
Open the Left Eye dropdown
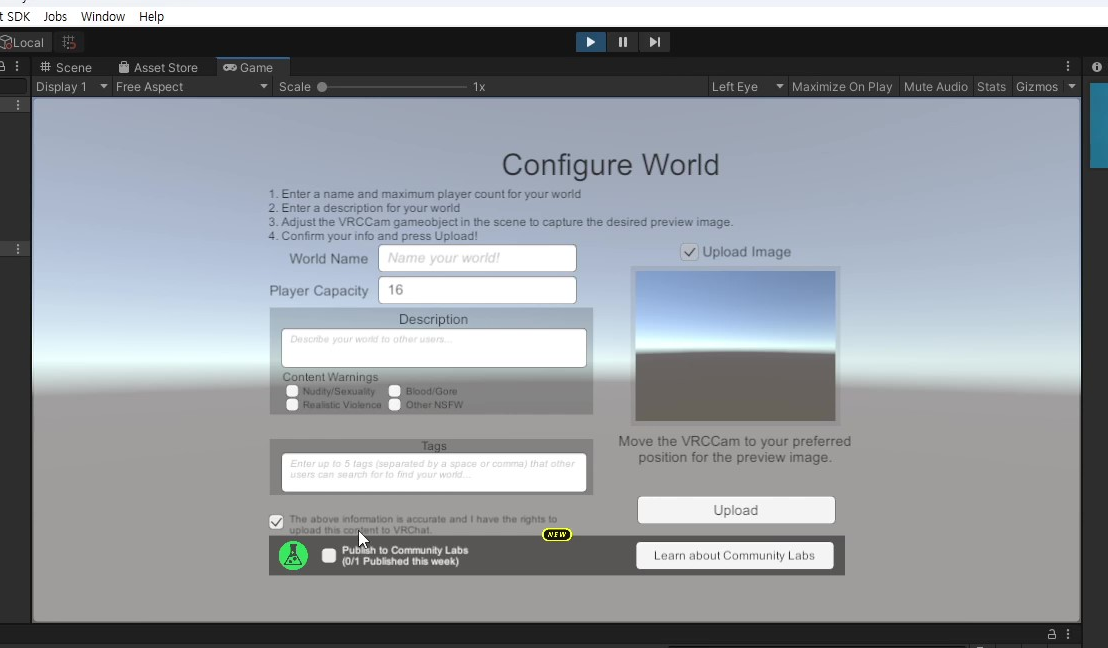pos(747,87)
